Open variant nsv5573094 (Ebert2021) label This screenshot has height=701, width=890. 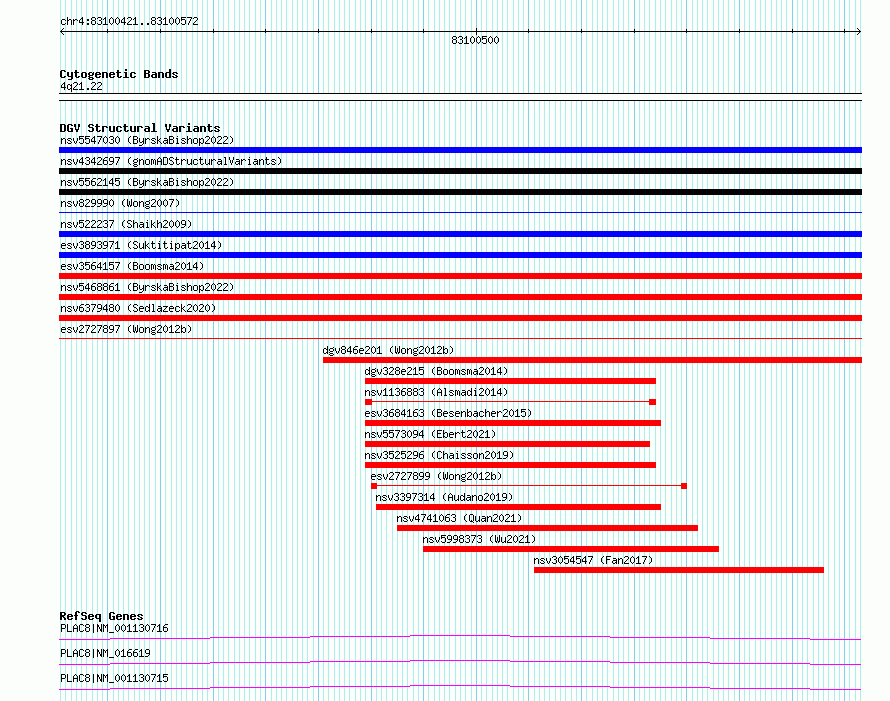[x=430, y=434]
